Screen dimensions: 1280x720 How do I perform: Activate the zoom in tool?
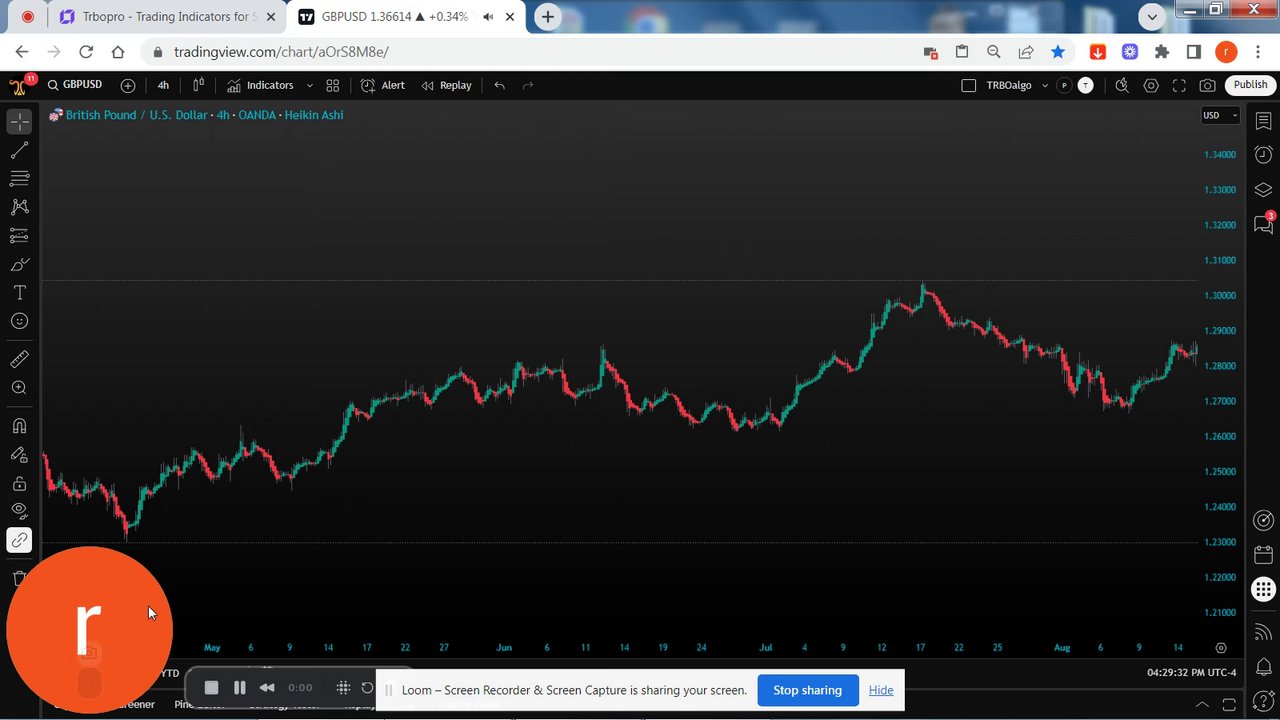tap(19, 388)
